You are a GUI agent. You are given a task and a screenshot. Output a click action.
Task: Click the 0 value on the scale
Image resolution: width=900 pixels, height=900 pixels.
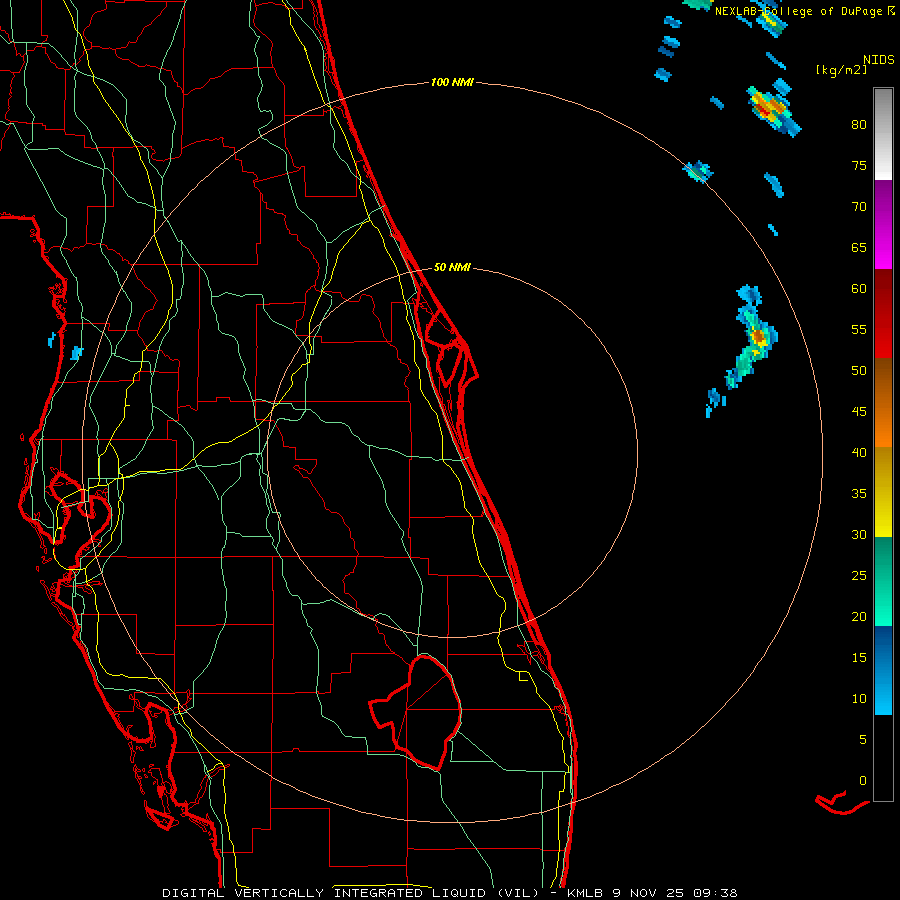(863, 781)
